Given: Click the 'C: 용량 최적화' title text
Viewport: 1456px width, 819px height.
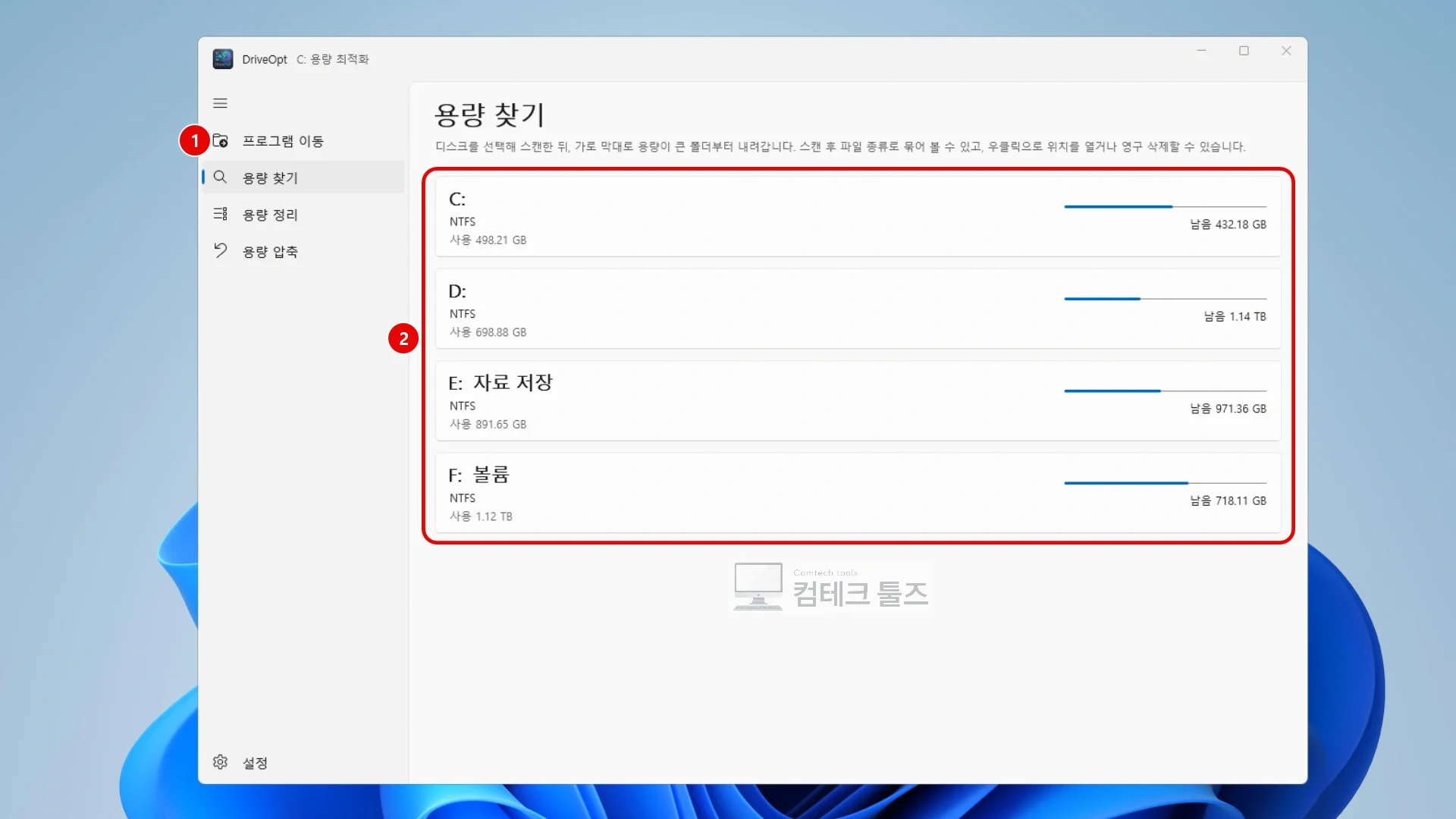Looking at the screenshot, I should pyautogui.click(x=332, y=59).
